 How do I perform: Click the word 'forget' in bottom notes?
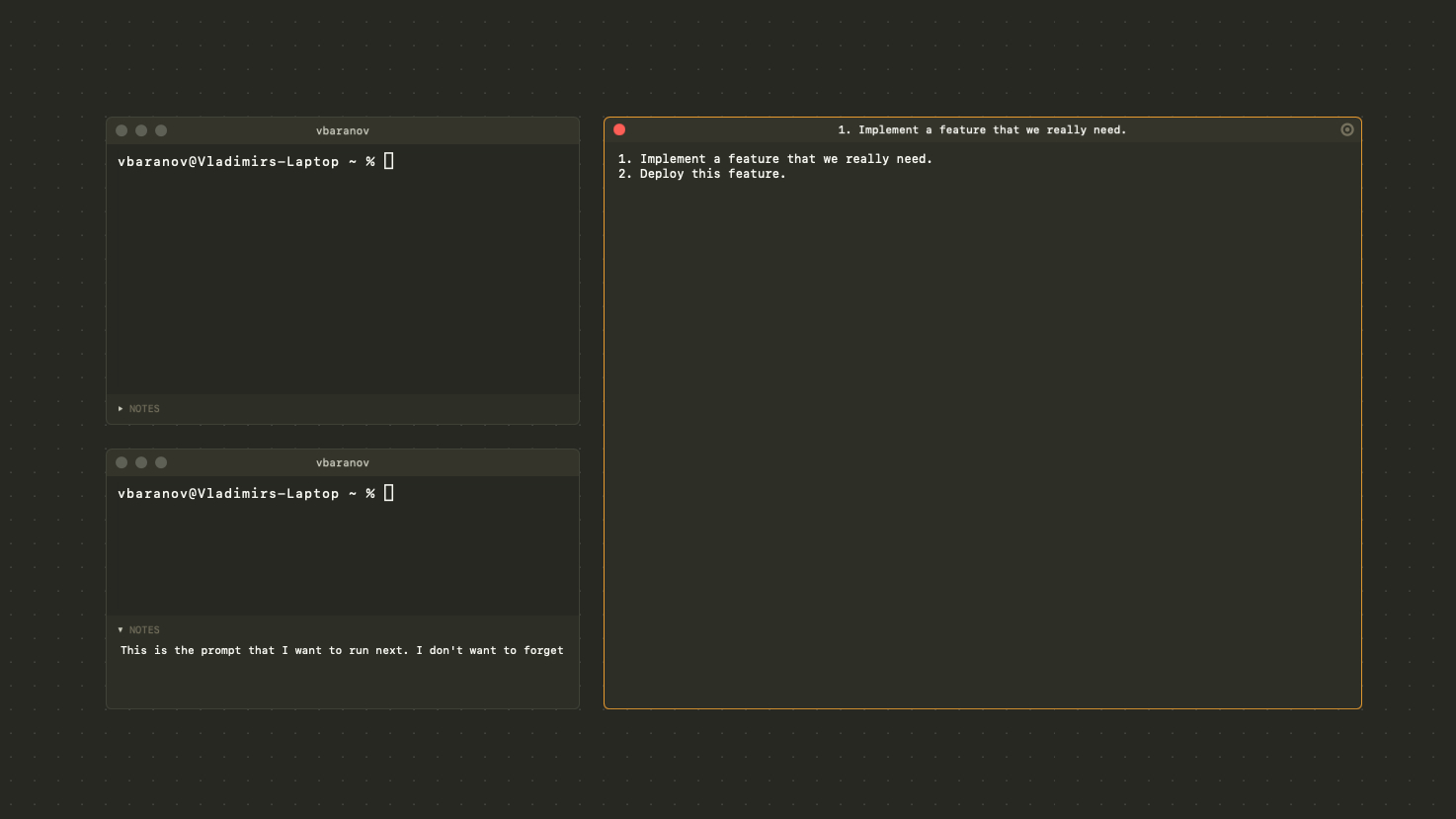click(x=543, y=650)
